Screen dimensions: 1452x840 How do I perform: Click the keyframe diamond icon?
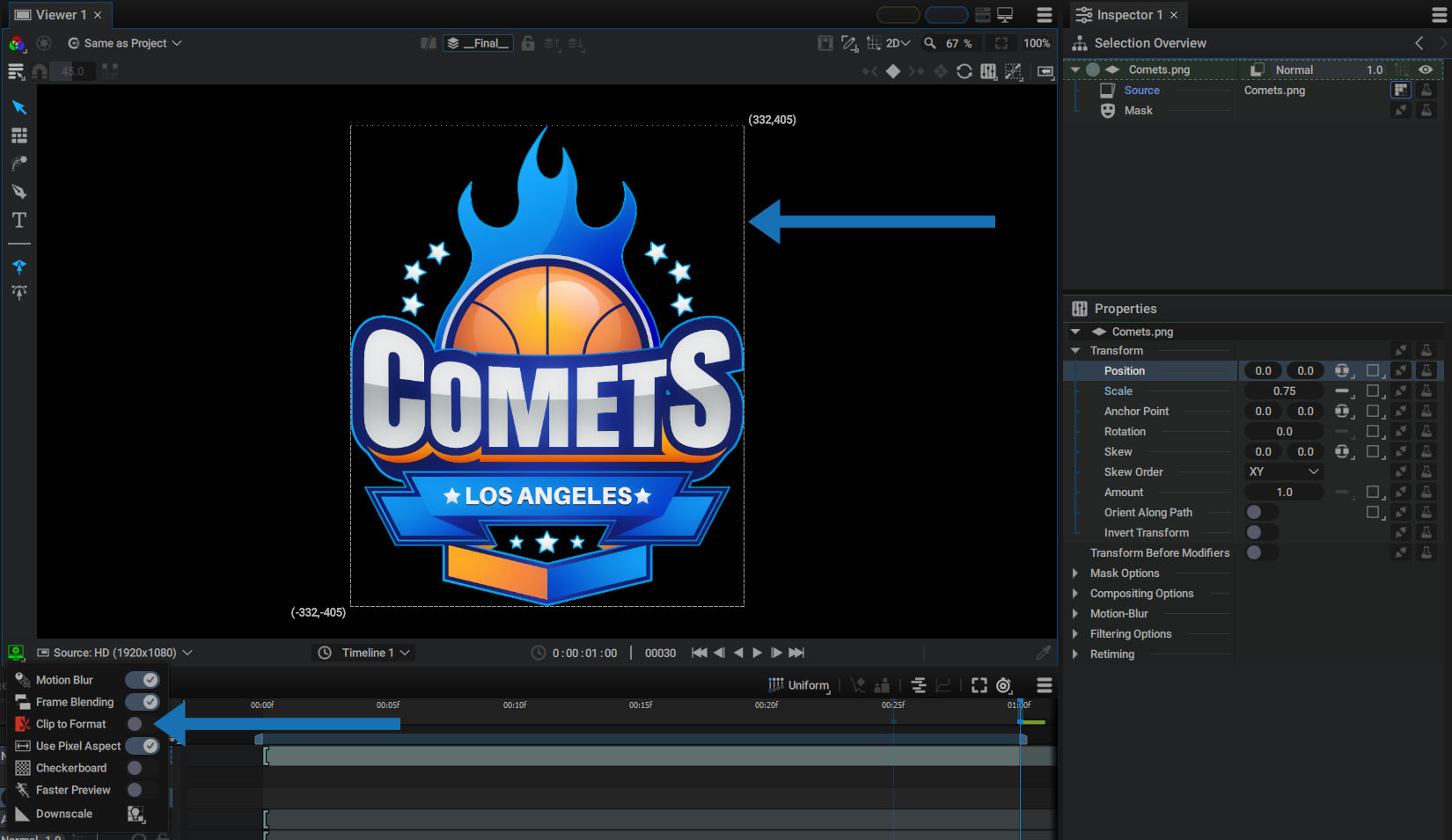pyautogui.click(x=893, y=71)
